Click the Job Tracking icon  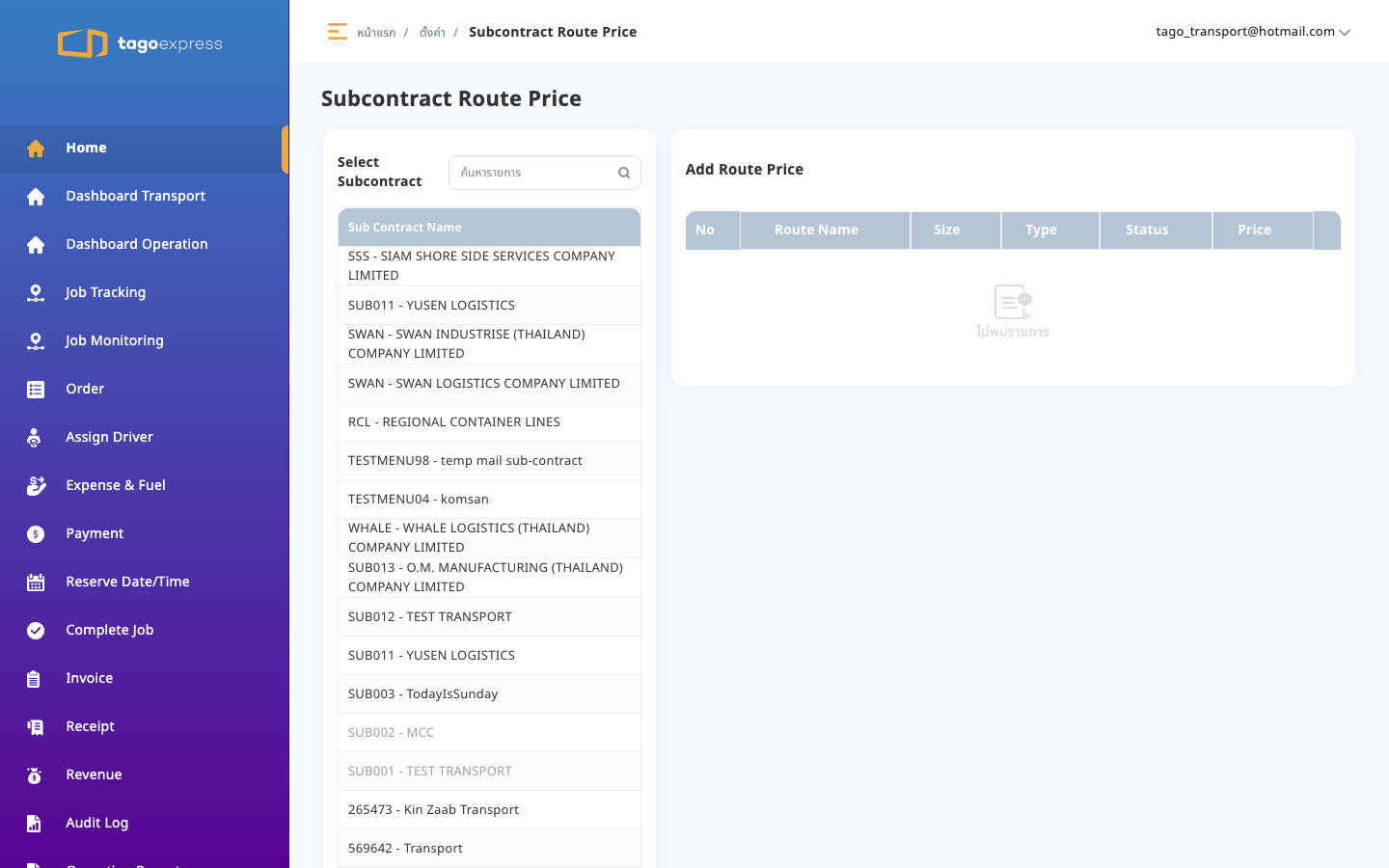coord(36,293)
